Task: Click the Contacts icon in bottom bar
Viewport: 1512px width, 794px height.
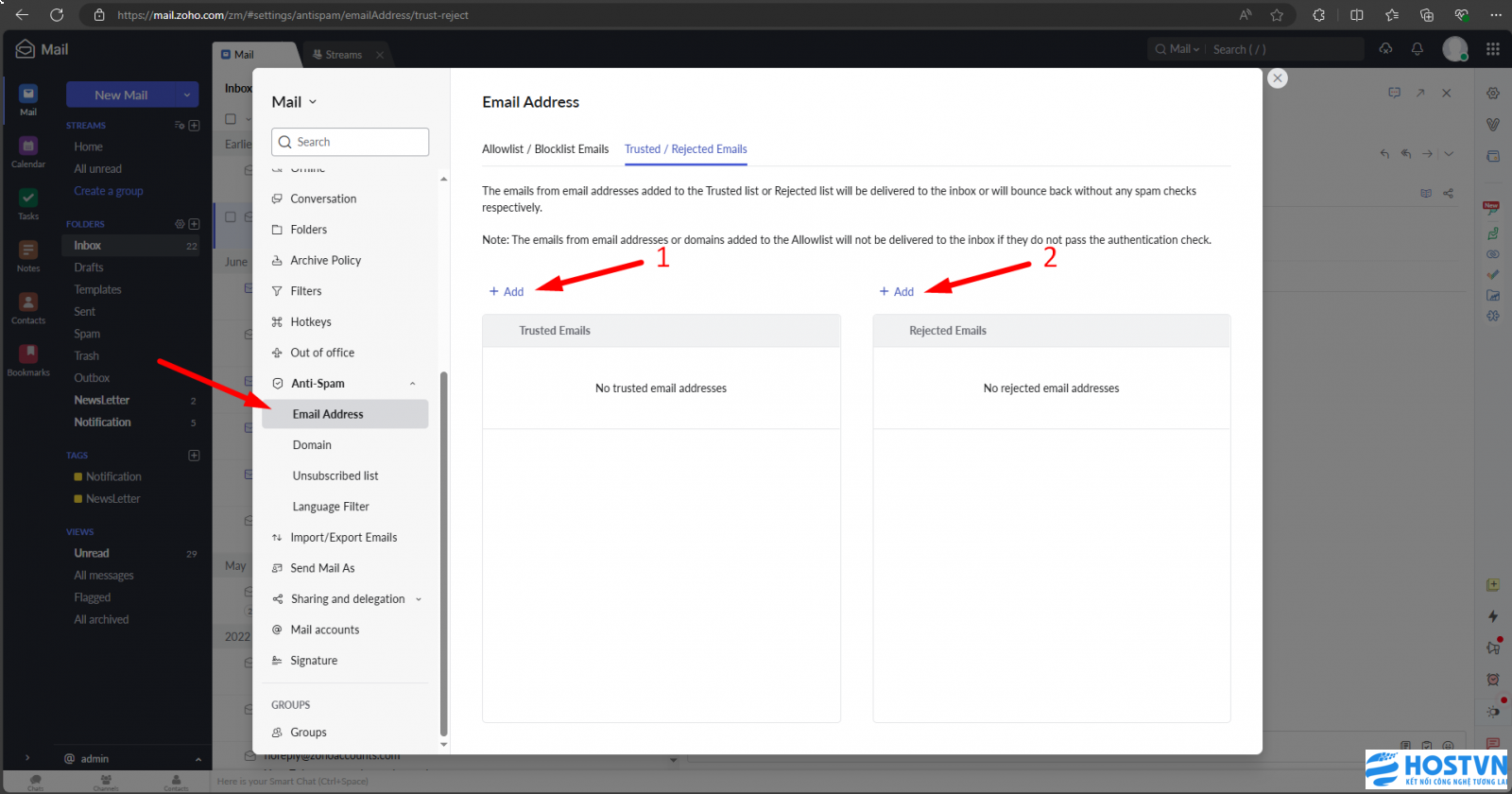Action: click(176, 783)
